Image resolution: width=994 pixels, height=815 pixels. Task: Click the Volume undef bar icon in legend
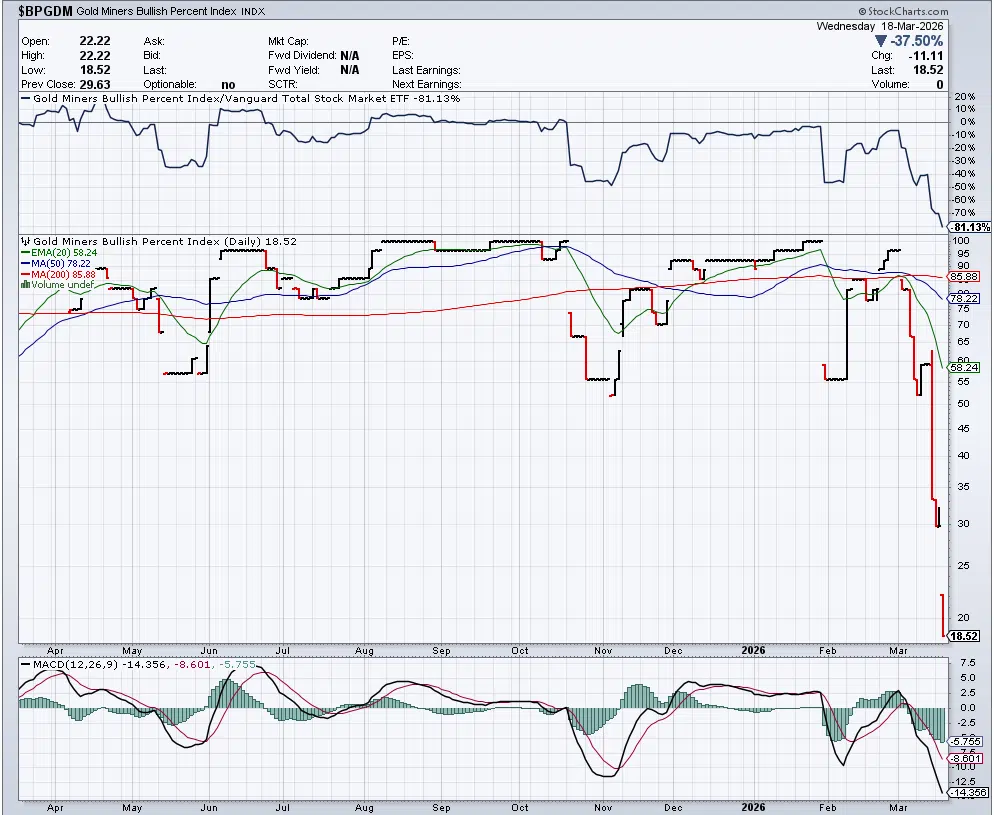pyautogui.click(x=25, y=284)
